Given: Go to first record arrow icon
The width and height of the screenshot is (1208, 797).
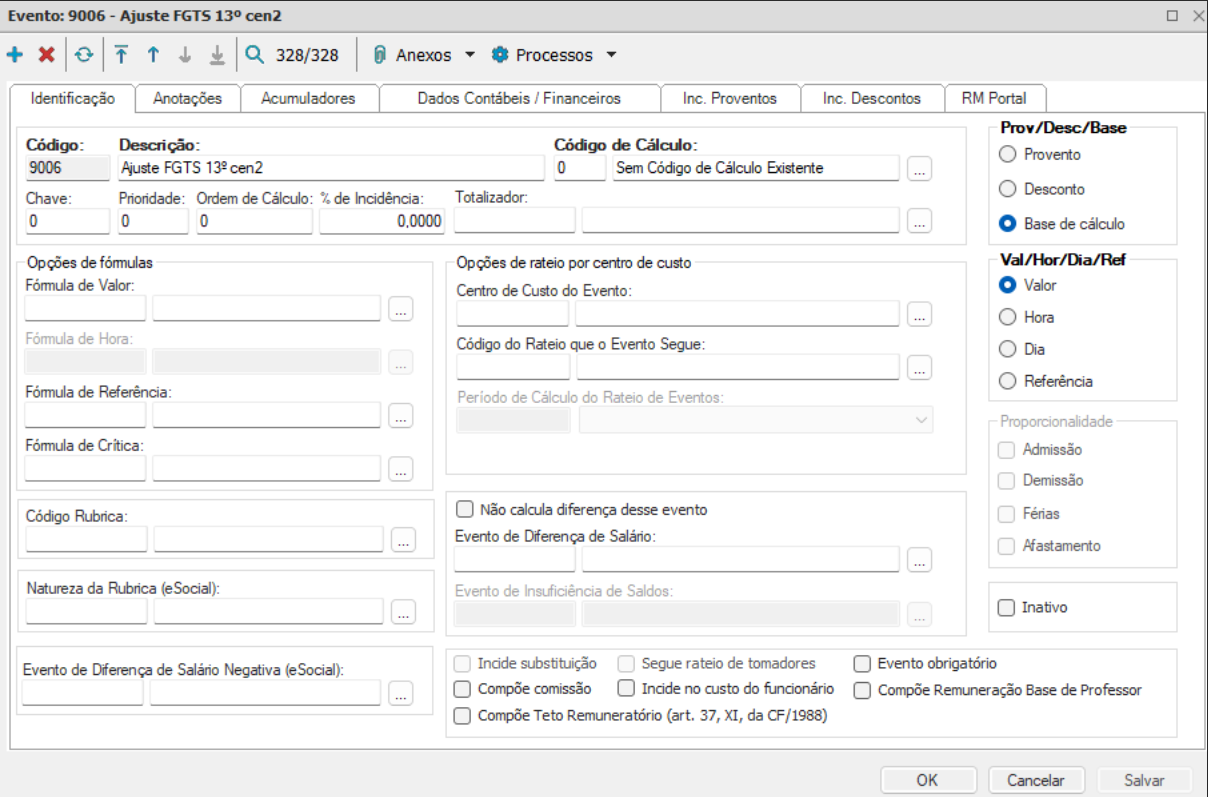Looking at the screenshot, I should [121, 55].
